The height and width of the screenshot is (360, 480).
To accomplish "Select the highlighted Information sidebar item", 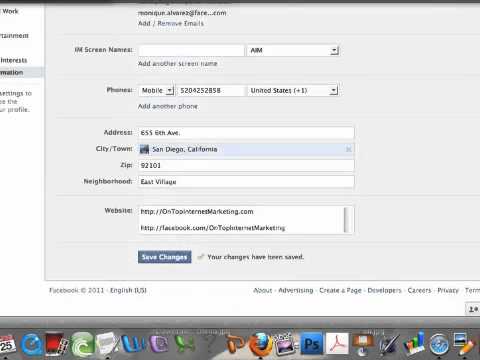I will pos(22,72).
